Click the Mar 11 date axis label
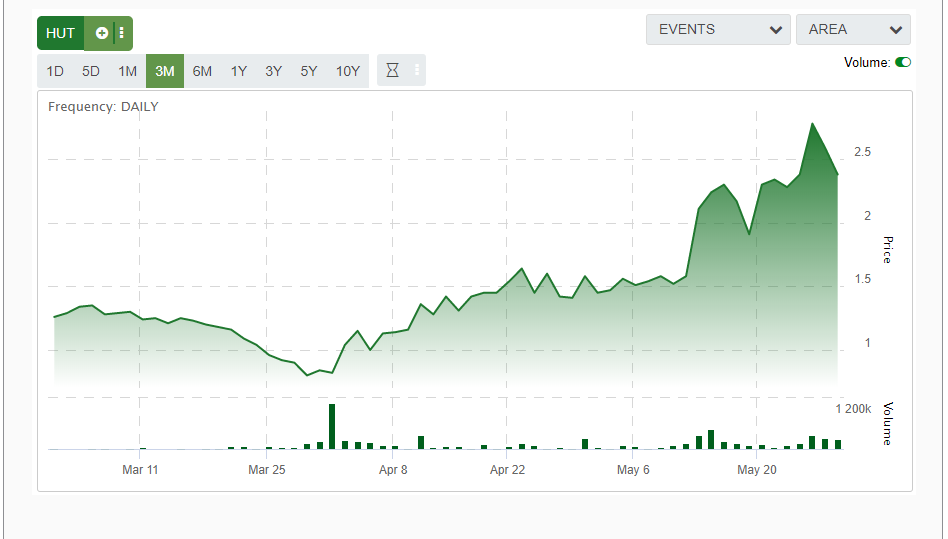 tap(140, 470)
